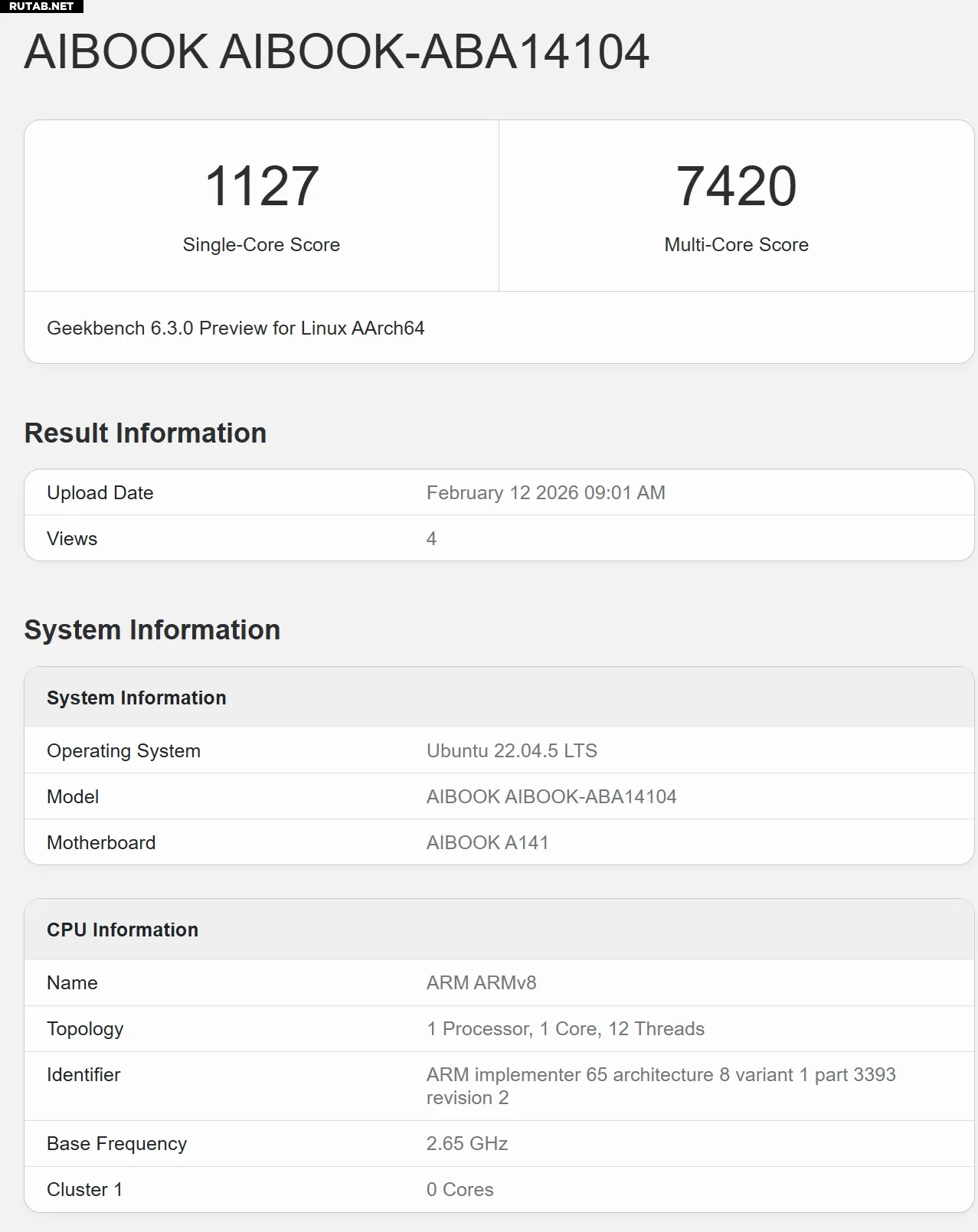The height and width of the screenshot is (1232, 978).
Task: Select the 7420 multi-core score number
Action: pyautogui.click(x=736, y=186)
